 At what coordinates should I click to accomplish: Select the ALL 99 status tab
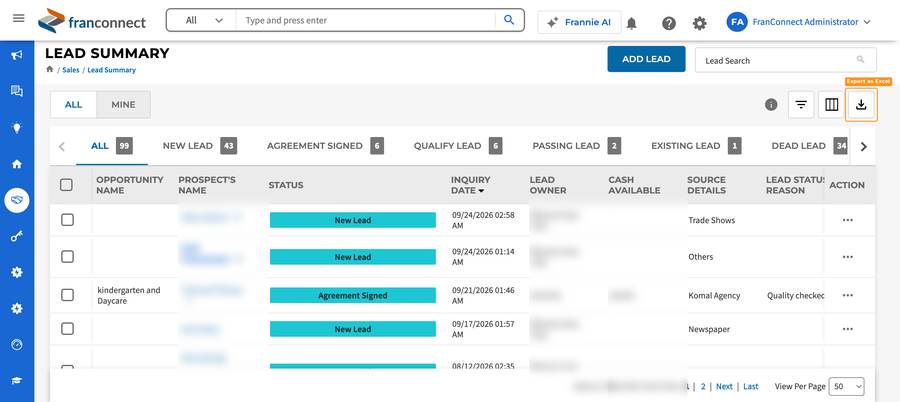pos(112,146)
